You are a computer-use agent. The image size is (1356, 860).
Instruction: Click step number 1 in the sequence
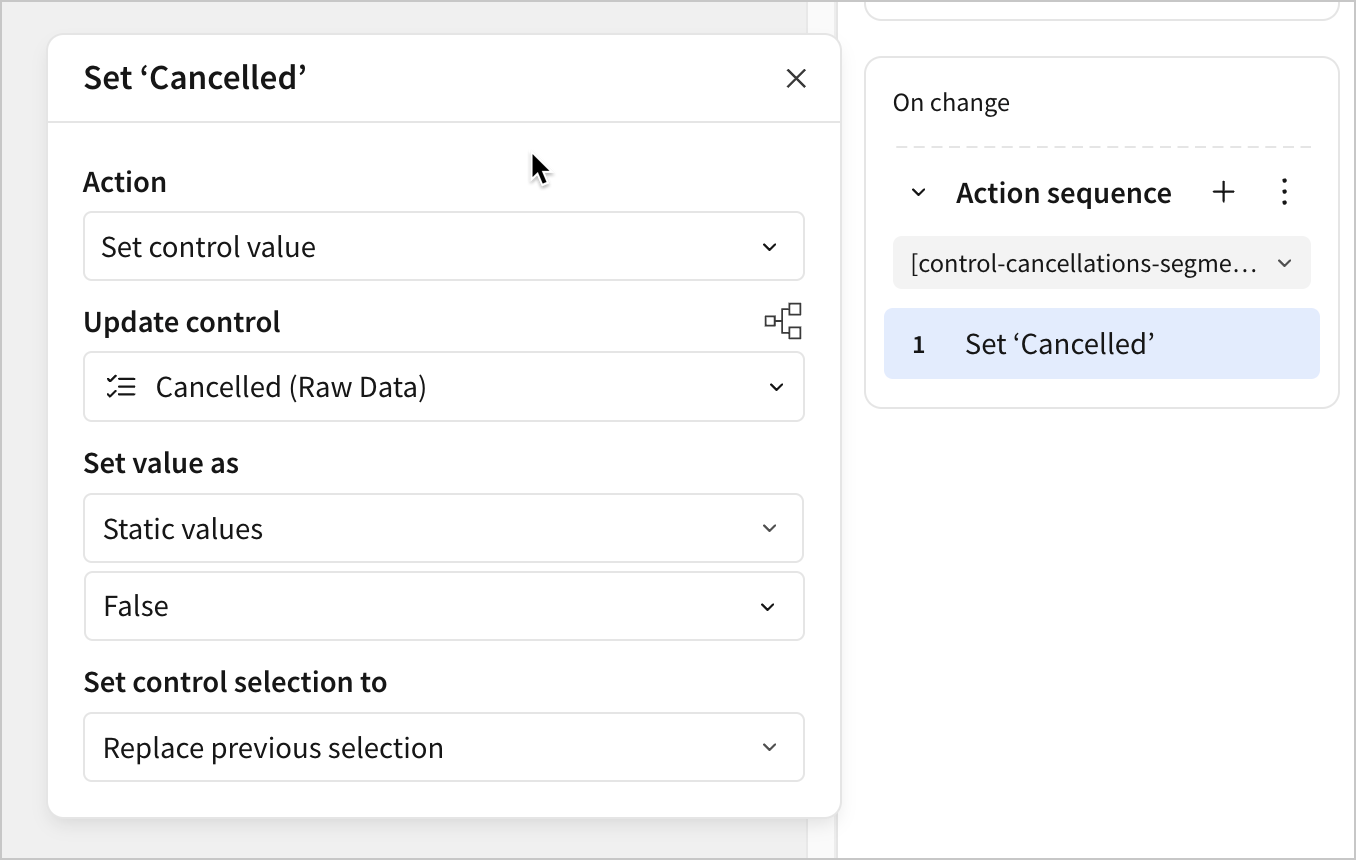(x=919, y=345)
